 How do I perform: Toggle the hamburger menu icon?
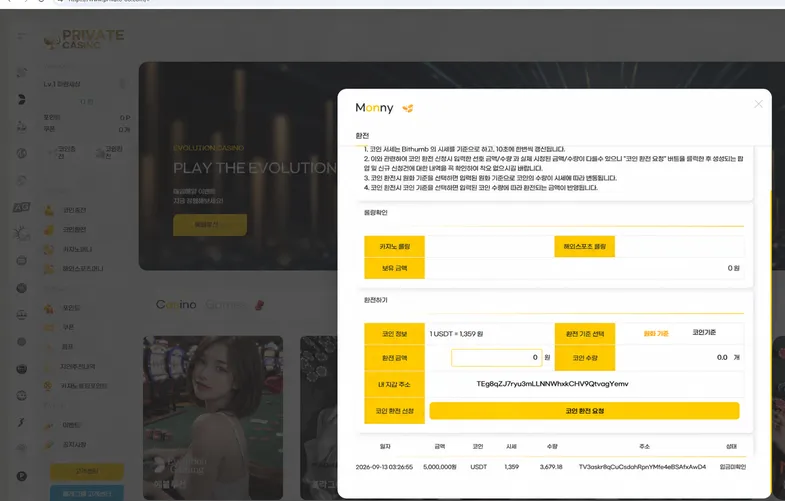point(22,36)
